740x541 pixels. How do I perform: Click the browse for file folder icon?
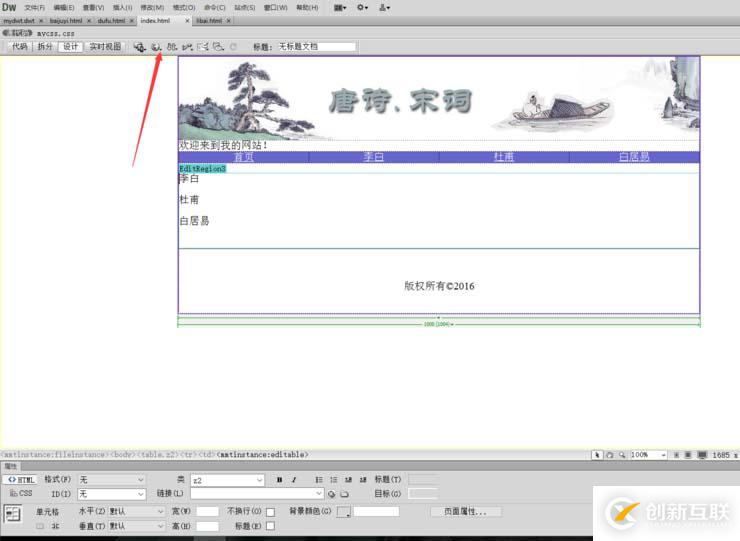pos(345,494)
